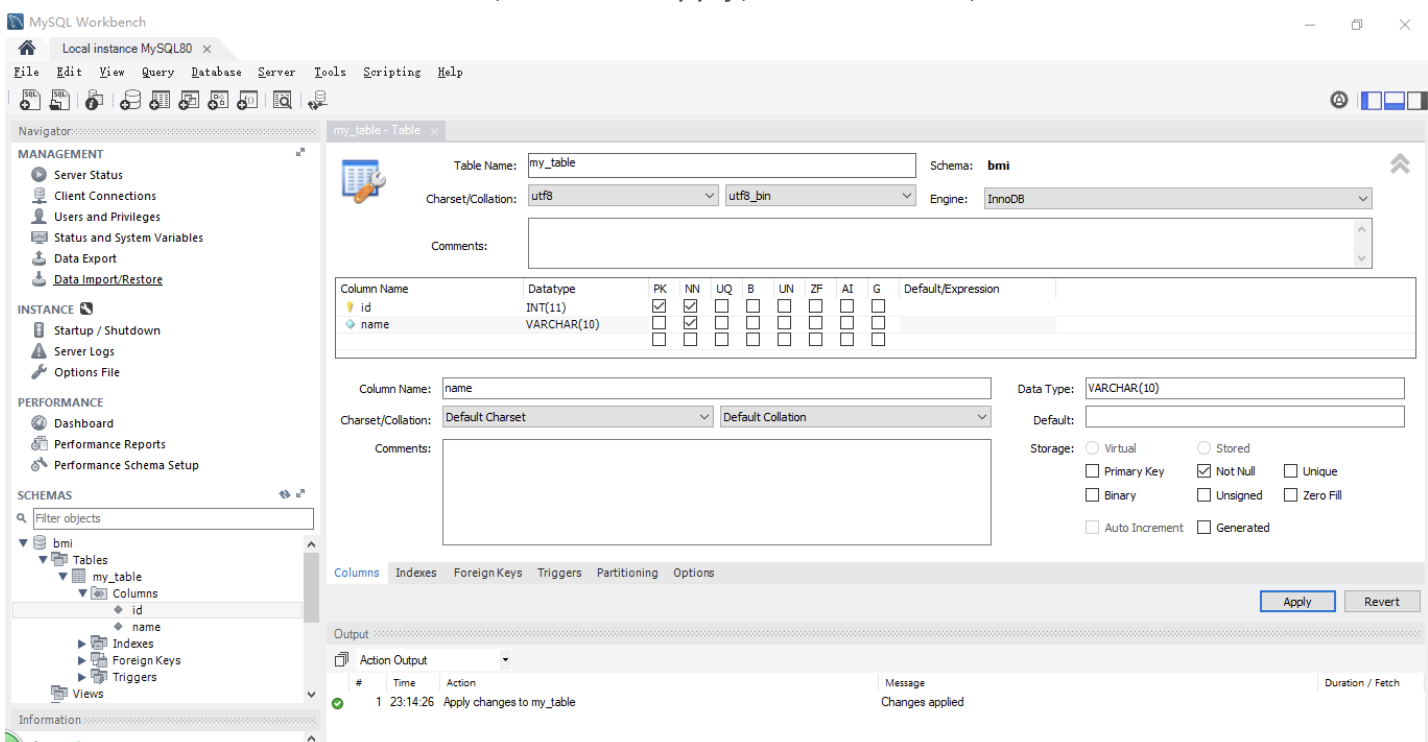Open Data Export
Screen dimensions: 1428x742
(85, 259)
